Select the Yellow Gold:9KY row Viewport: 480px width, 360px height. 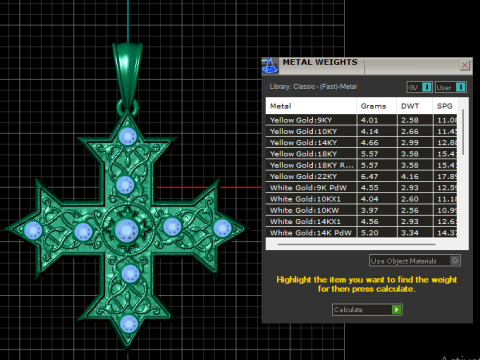[x=361, y=120]
